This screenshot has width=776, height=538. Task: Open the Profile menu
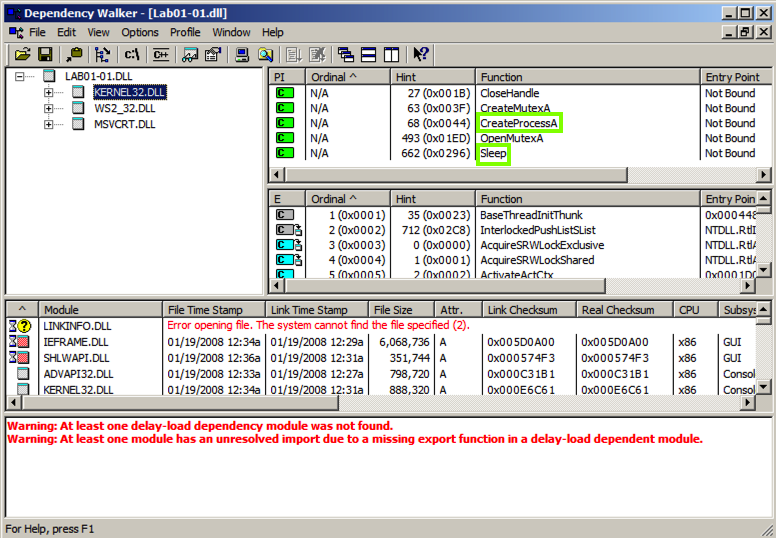point(185,32)
